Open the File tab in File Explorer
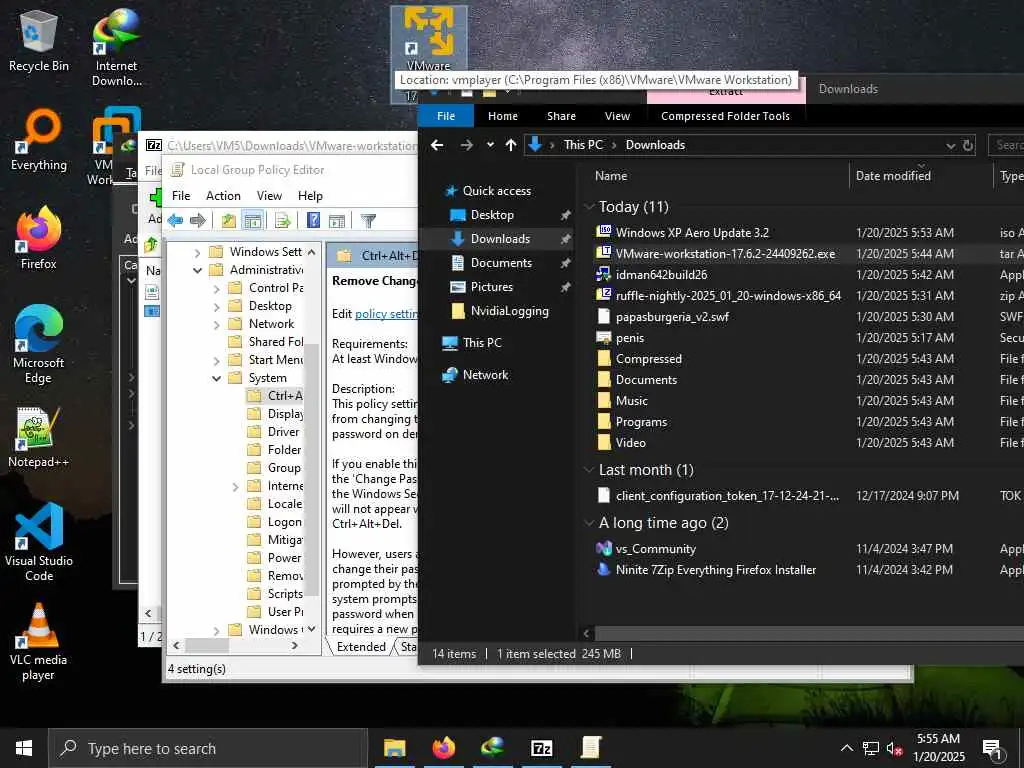The width and height of the screenshot is (1024, 768). [x=446, y=116]
